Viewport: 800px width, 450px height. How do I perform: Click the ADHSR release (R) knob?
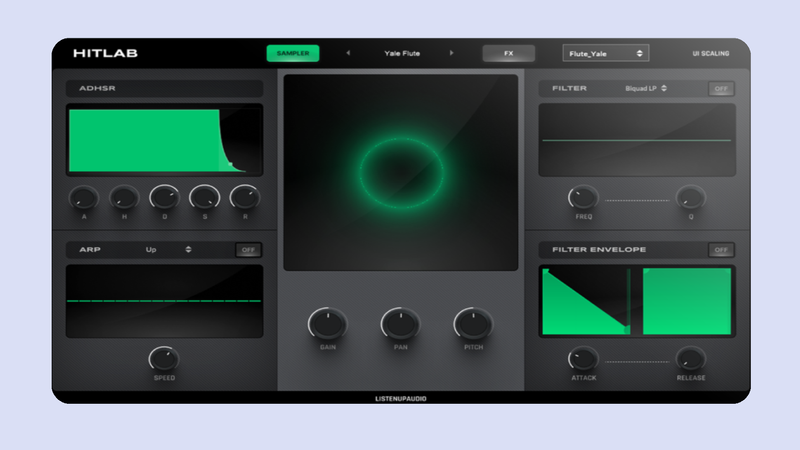pos(244,198)
